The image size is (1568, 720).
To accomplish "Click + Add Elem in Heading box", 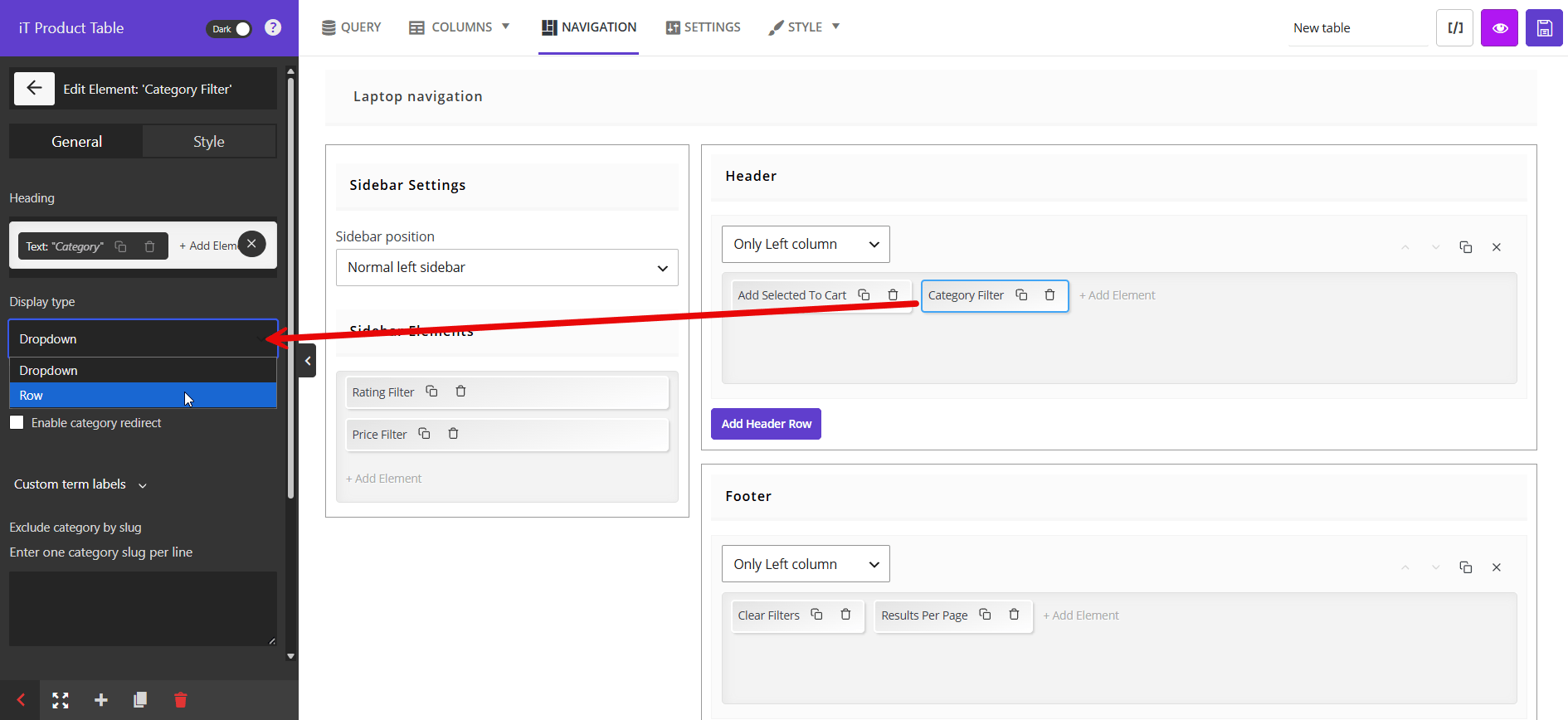I will (x=207, y=246).
